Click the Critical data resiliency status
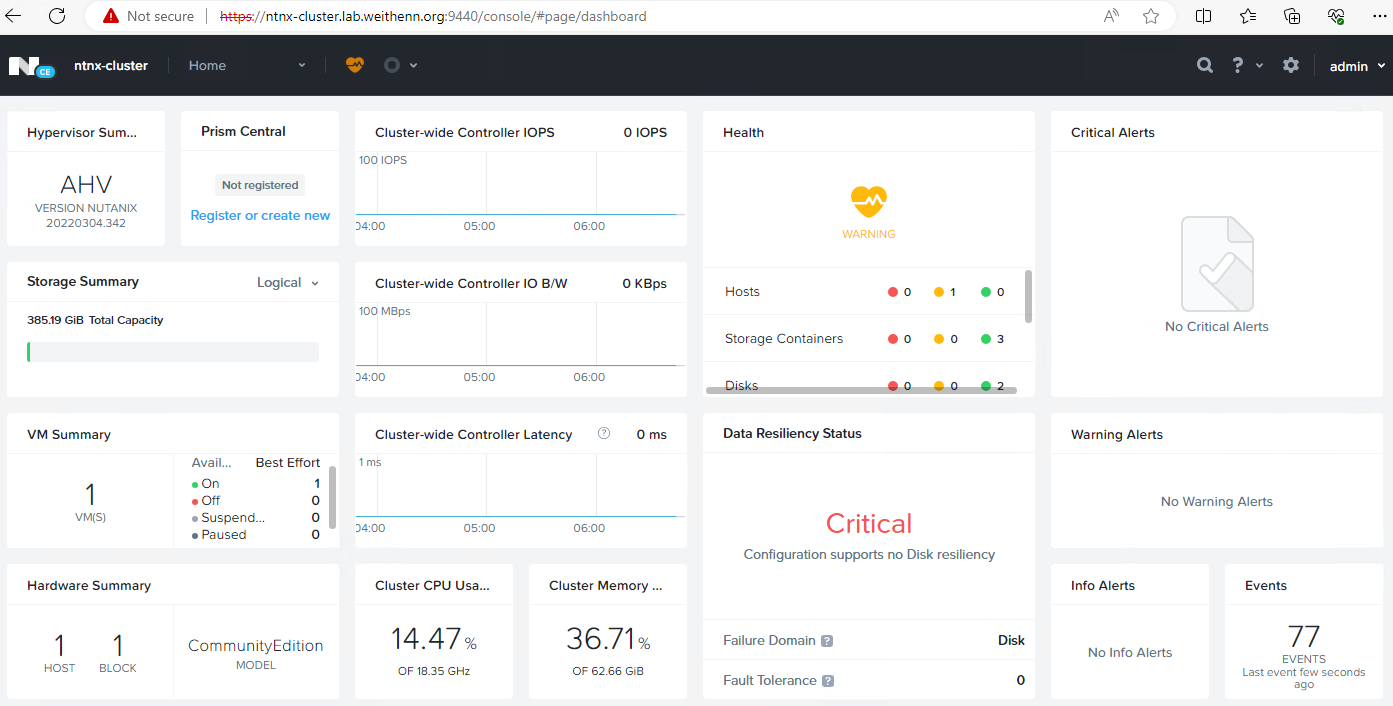The height and width of the screenshot is (706, 1393). pos(869,524)
